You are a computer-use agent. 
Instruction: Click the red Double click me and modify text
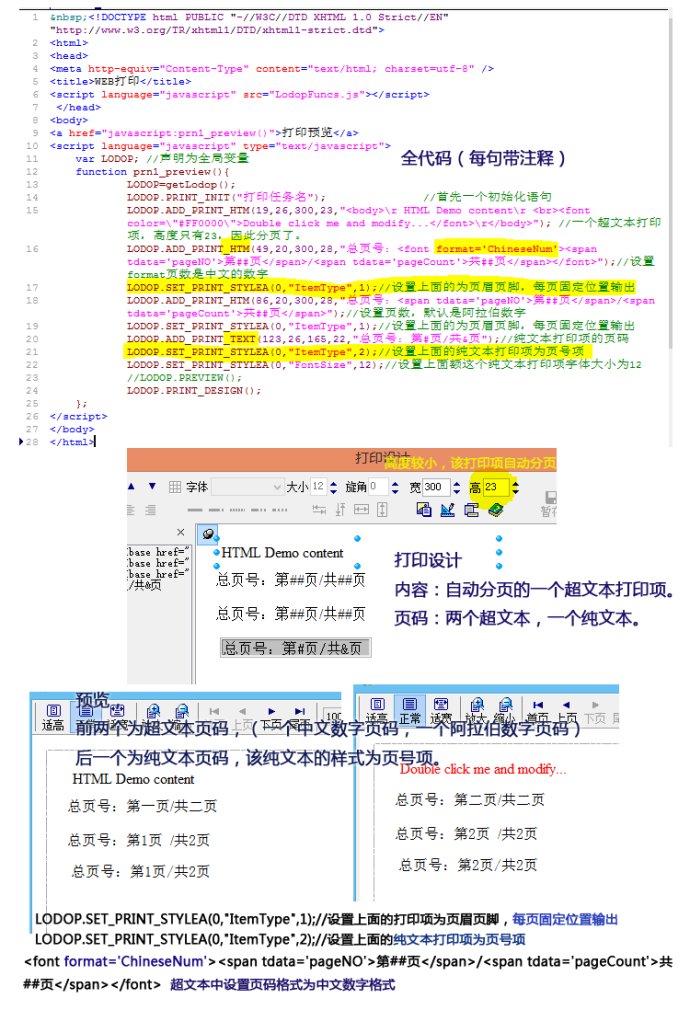coord(482,769)
